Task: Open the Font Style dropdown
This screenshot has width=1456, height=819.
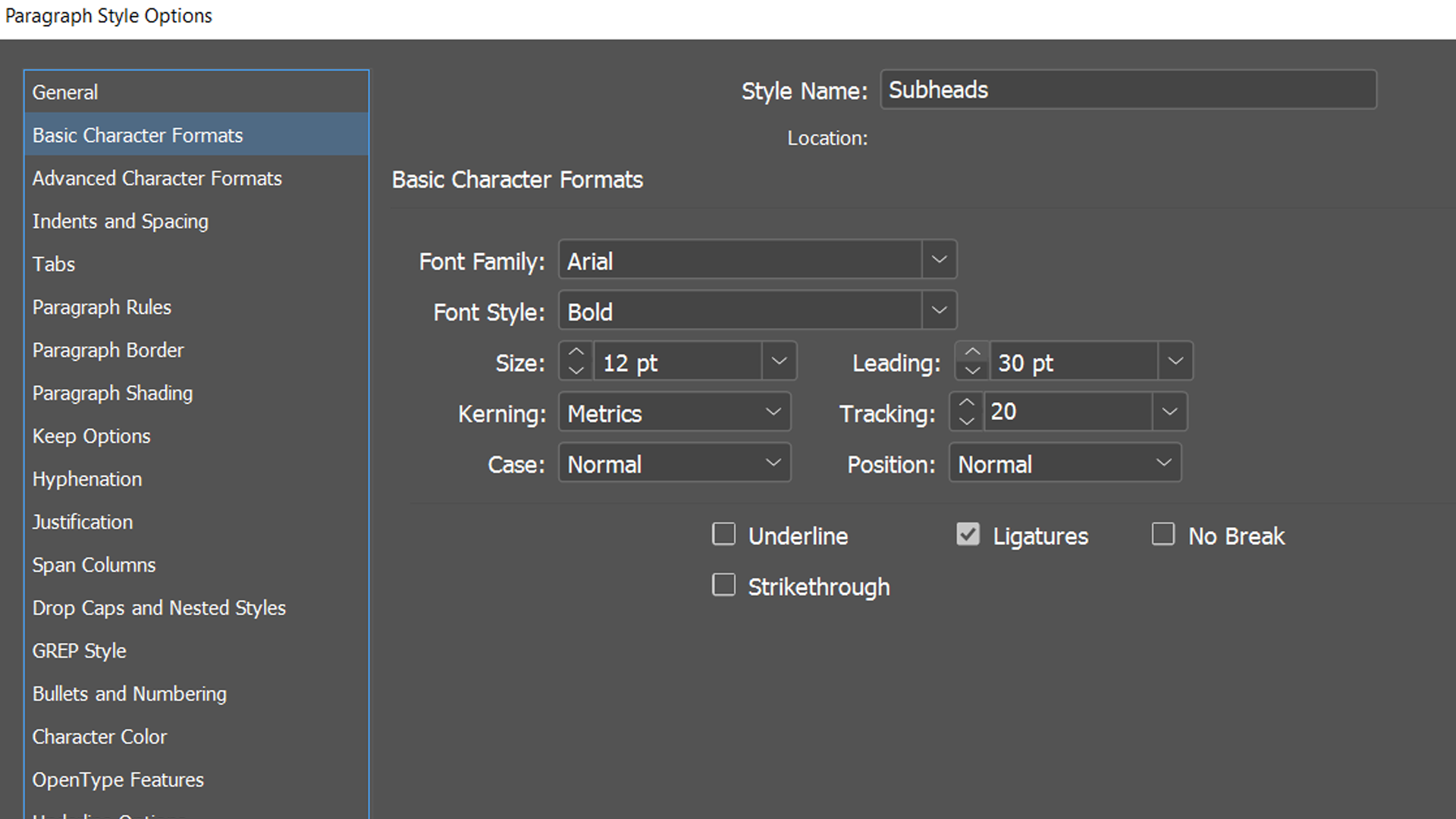Action: tap(939, 311)
